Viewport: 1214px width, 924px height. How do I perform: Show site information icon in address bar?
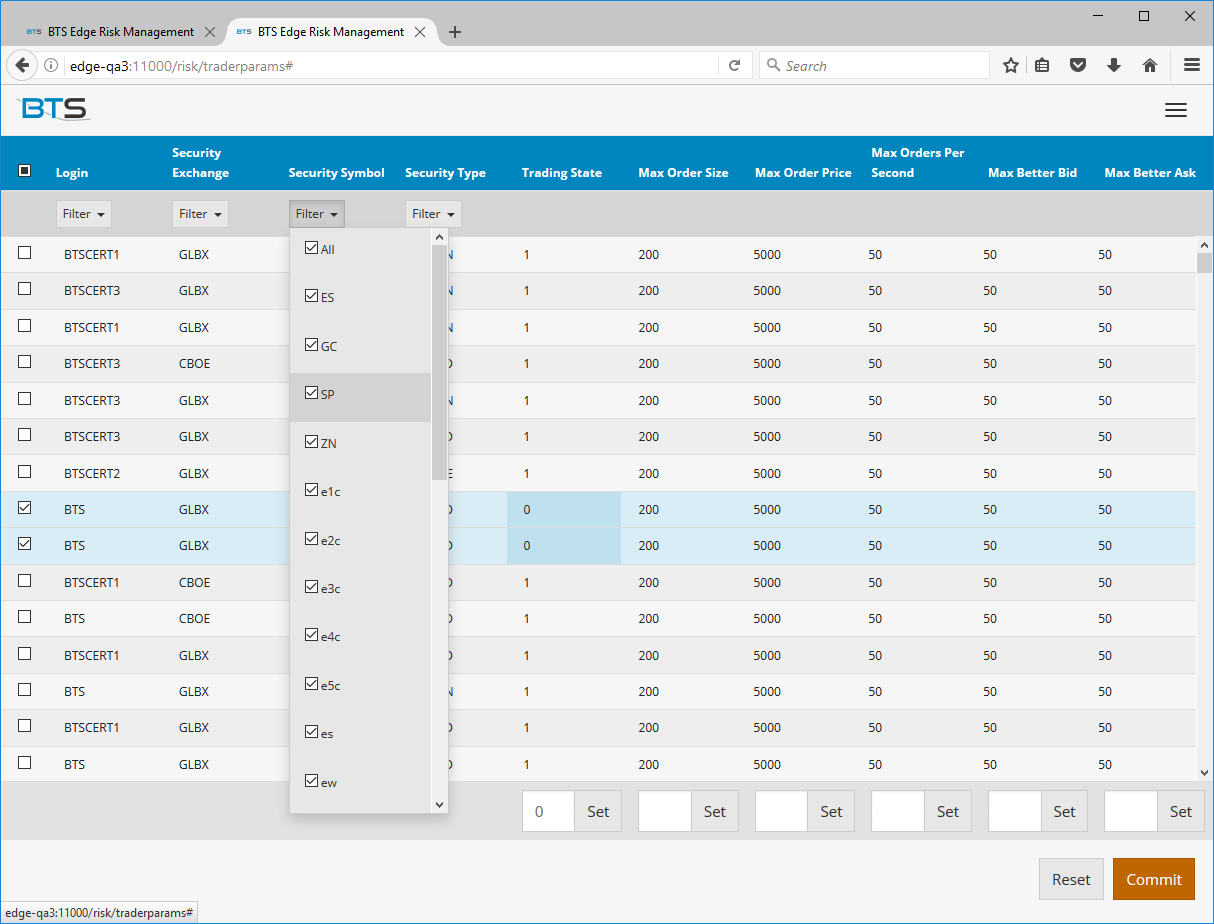click(x=51, y=66)
